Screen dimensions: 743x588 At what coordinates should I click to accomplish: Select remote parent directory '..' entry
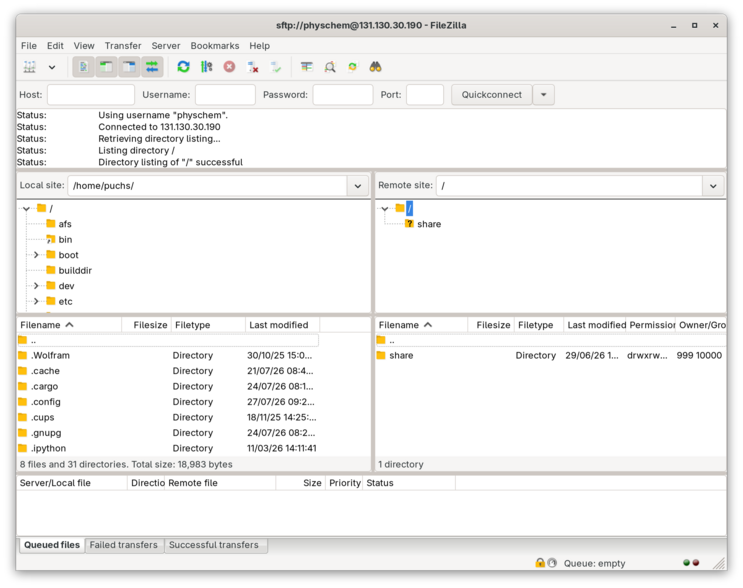(x=551, y=340)
